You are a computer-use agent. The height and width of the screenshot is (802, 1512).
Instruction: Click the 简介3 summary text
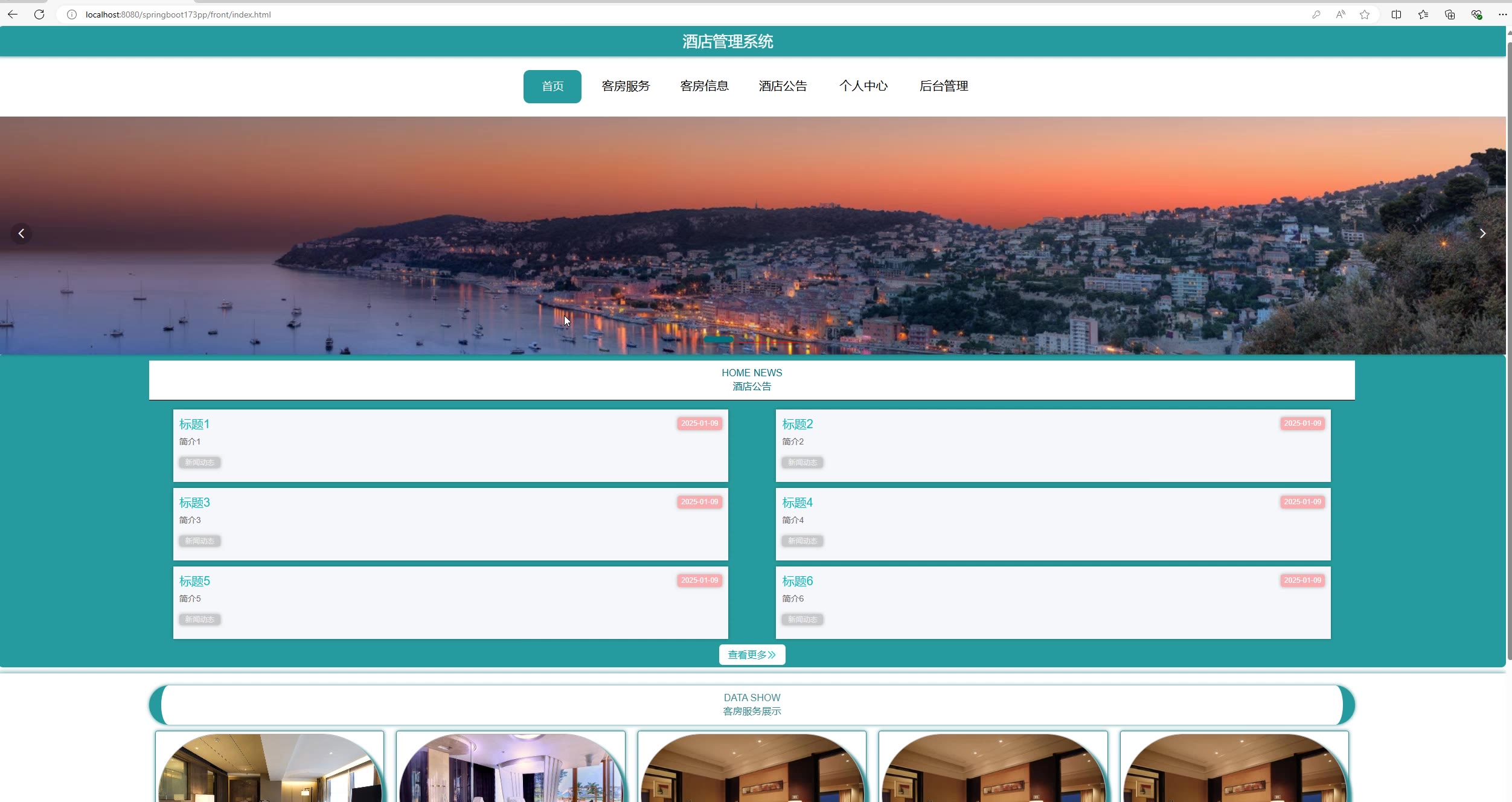pyautogui.click(x=190, y=520)
